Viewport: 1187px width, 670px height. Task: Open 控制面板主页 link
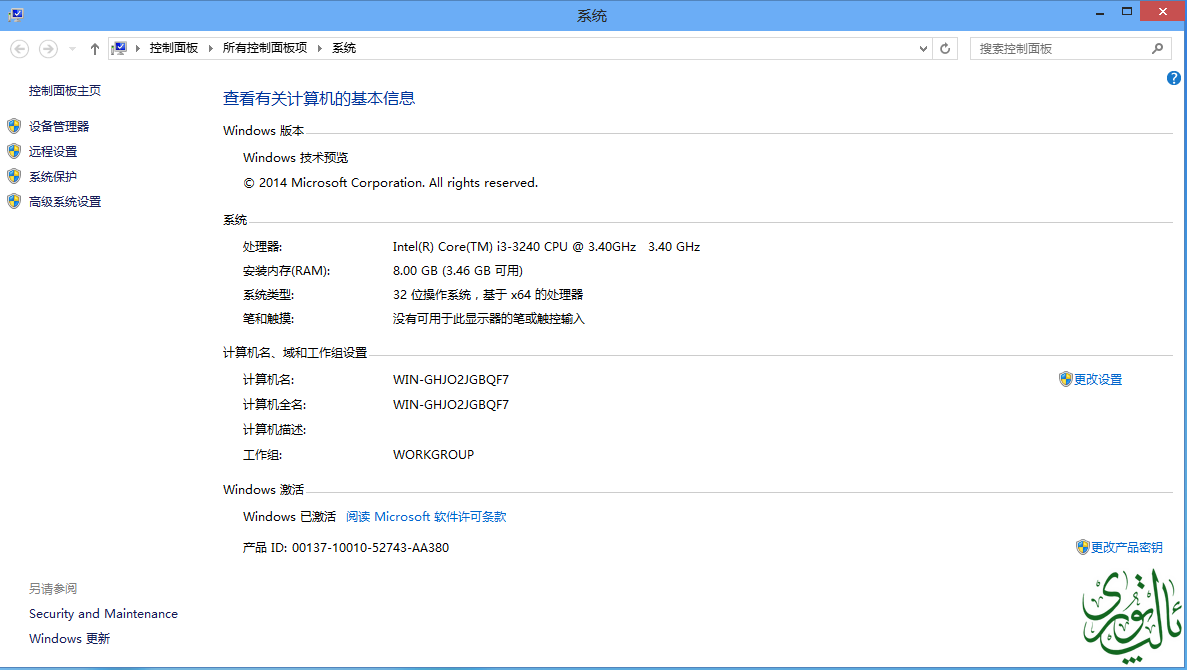(x=64, y=91)
